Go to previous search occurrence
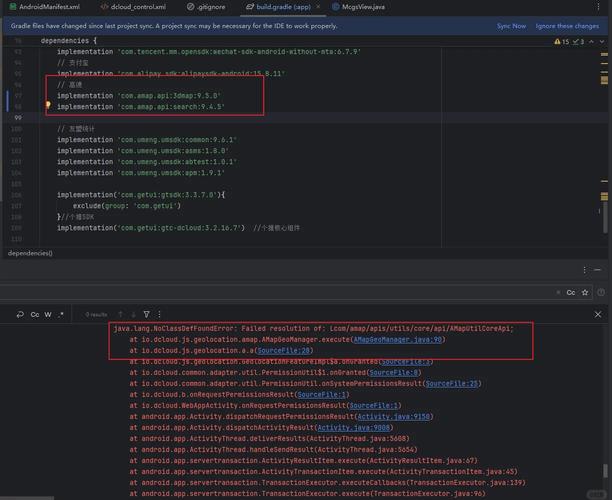Image resolution: width=612 pixels, height=500 pixels. (x=120, y=315)
